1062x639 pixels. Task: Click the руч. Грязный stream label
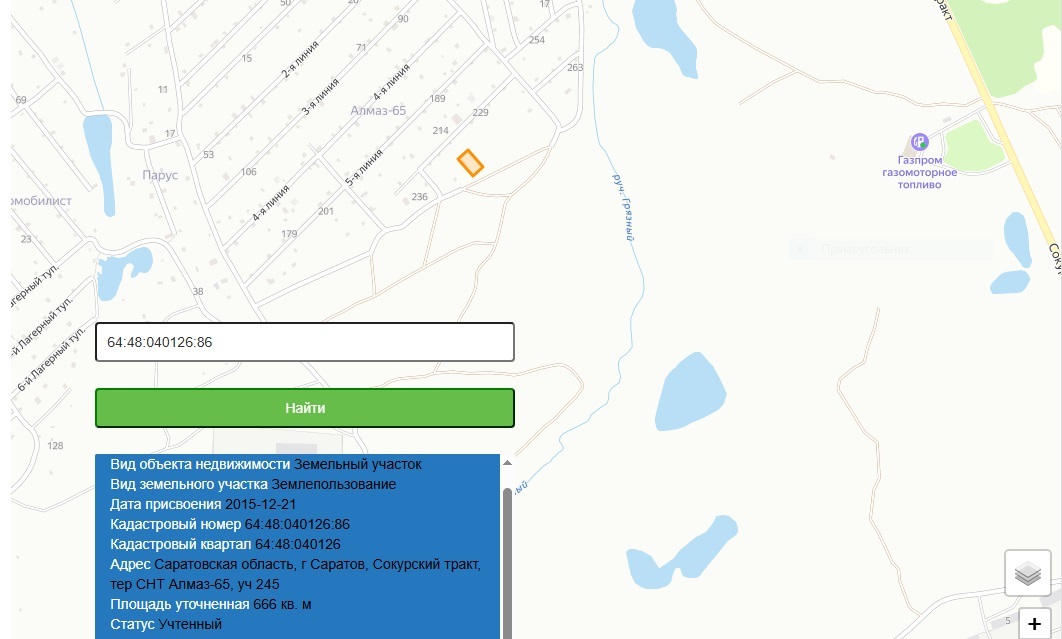click(x=624, y=208)
